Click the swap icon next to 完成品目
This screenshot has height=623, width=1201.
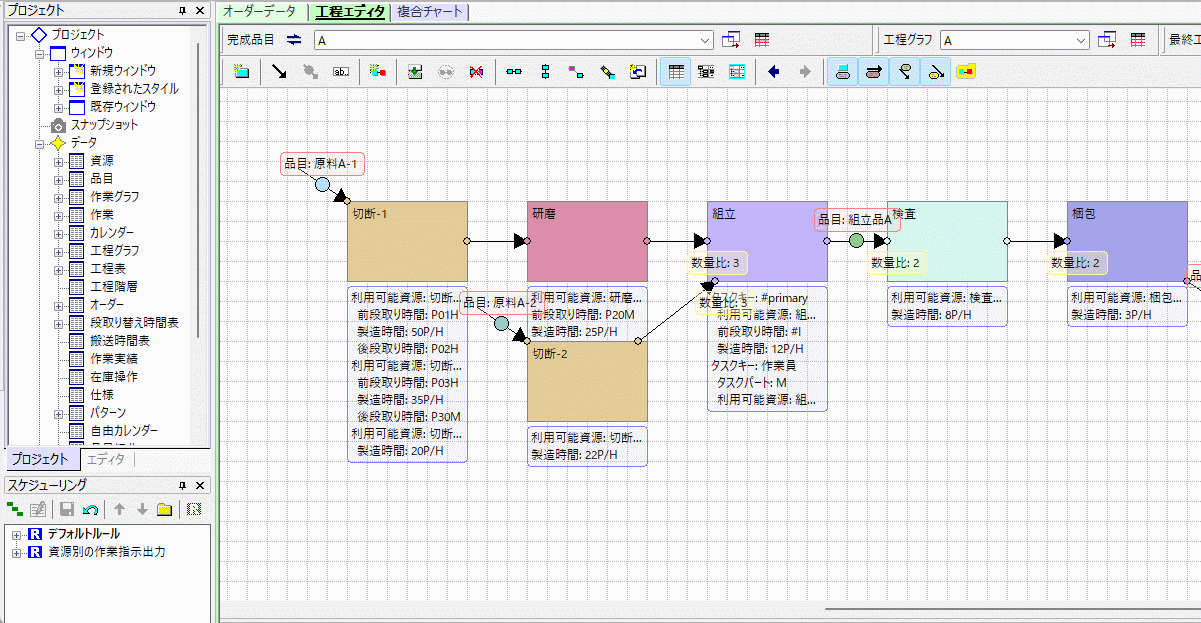294,40
